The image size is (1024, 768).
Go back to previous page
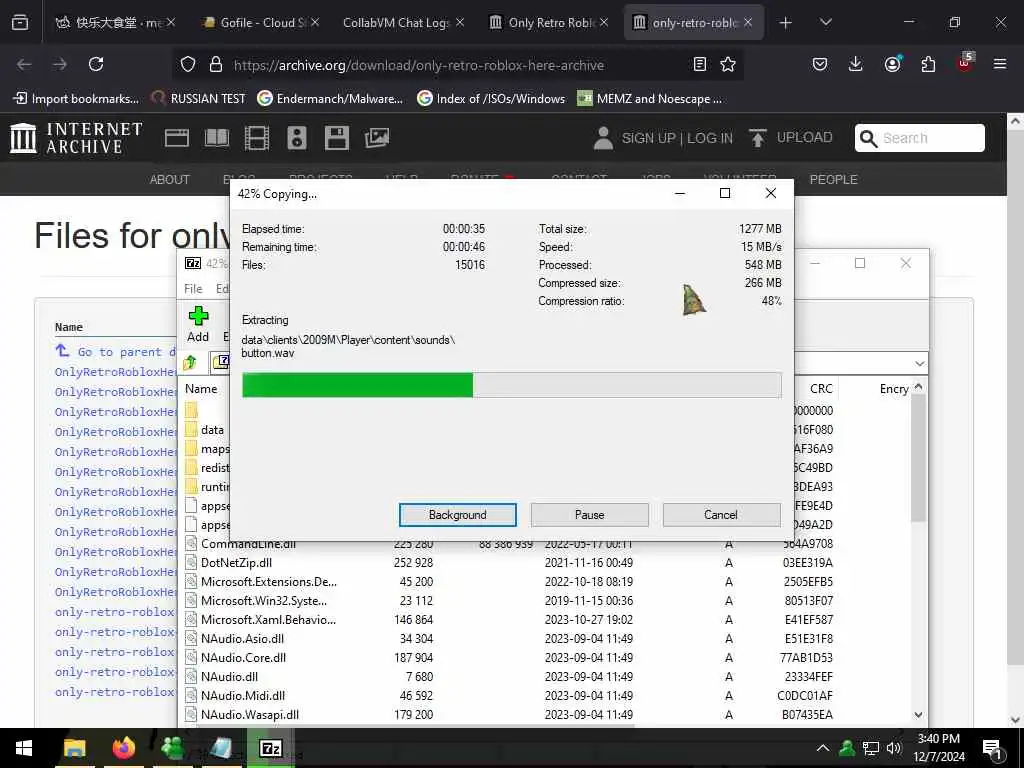click(24, 64)
